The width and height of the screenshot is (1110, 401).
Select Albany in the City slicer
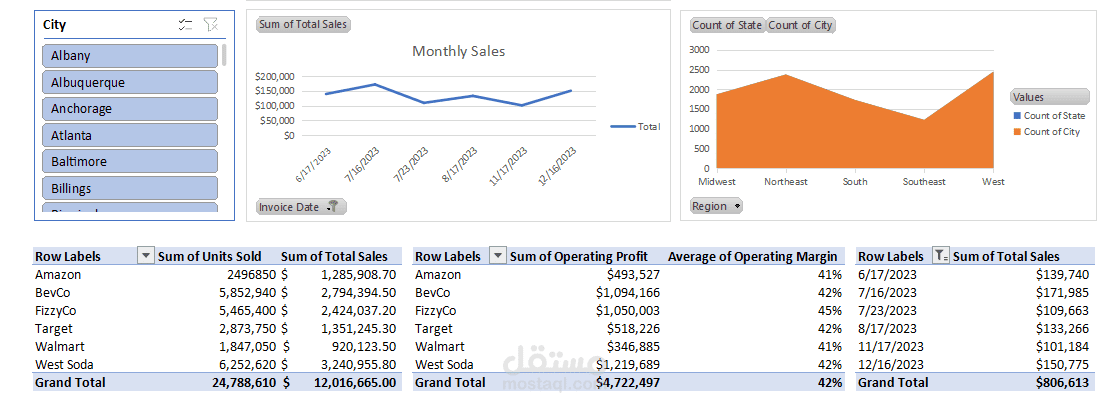point(130,56)
